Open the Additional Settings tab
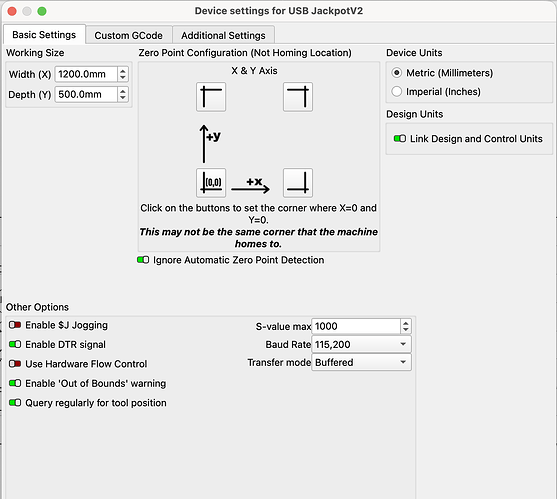557x499 pixels. coord(223,36)
